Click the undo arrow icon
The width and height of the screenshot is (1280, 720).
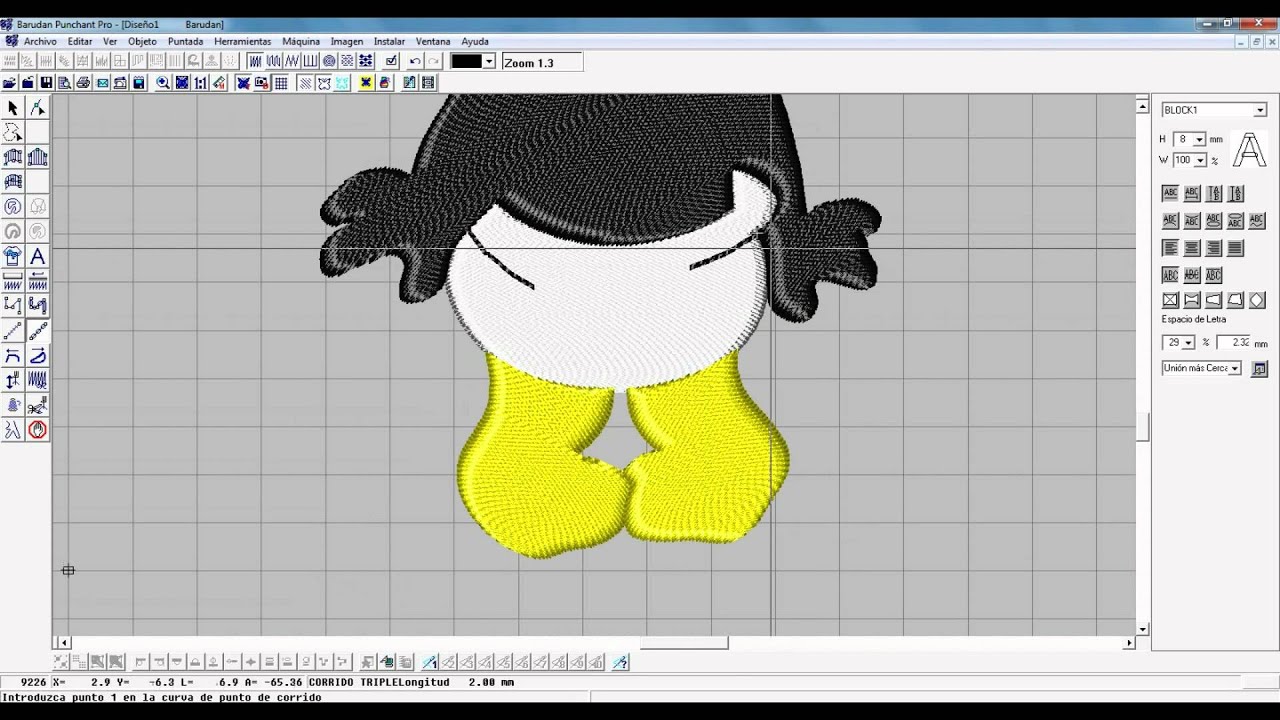415,62
